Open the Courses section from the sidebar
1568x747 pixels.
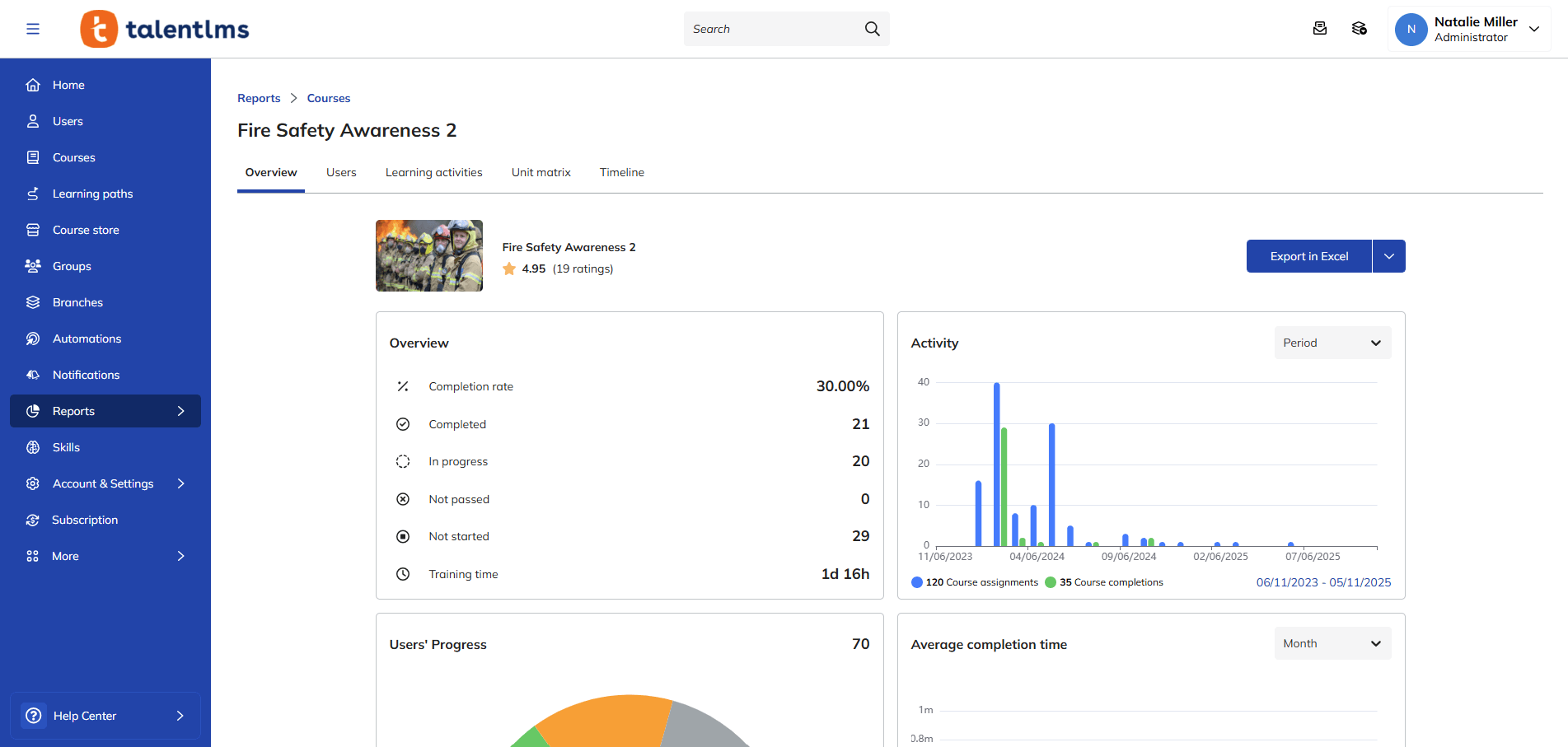click(74, 157)
